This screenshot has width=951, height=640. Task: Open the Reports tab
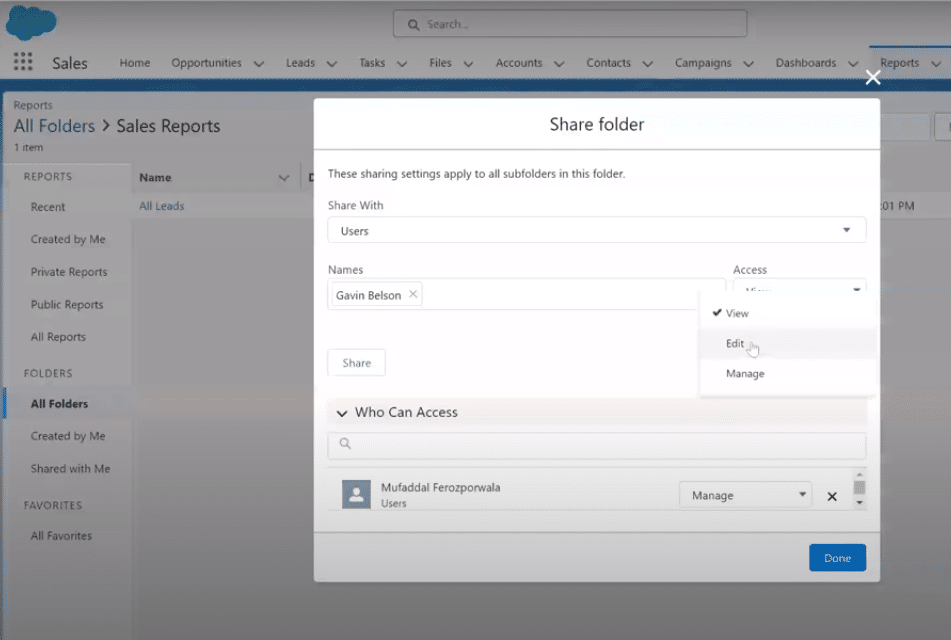[899, 62]
